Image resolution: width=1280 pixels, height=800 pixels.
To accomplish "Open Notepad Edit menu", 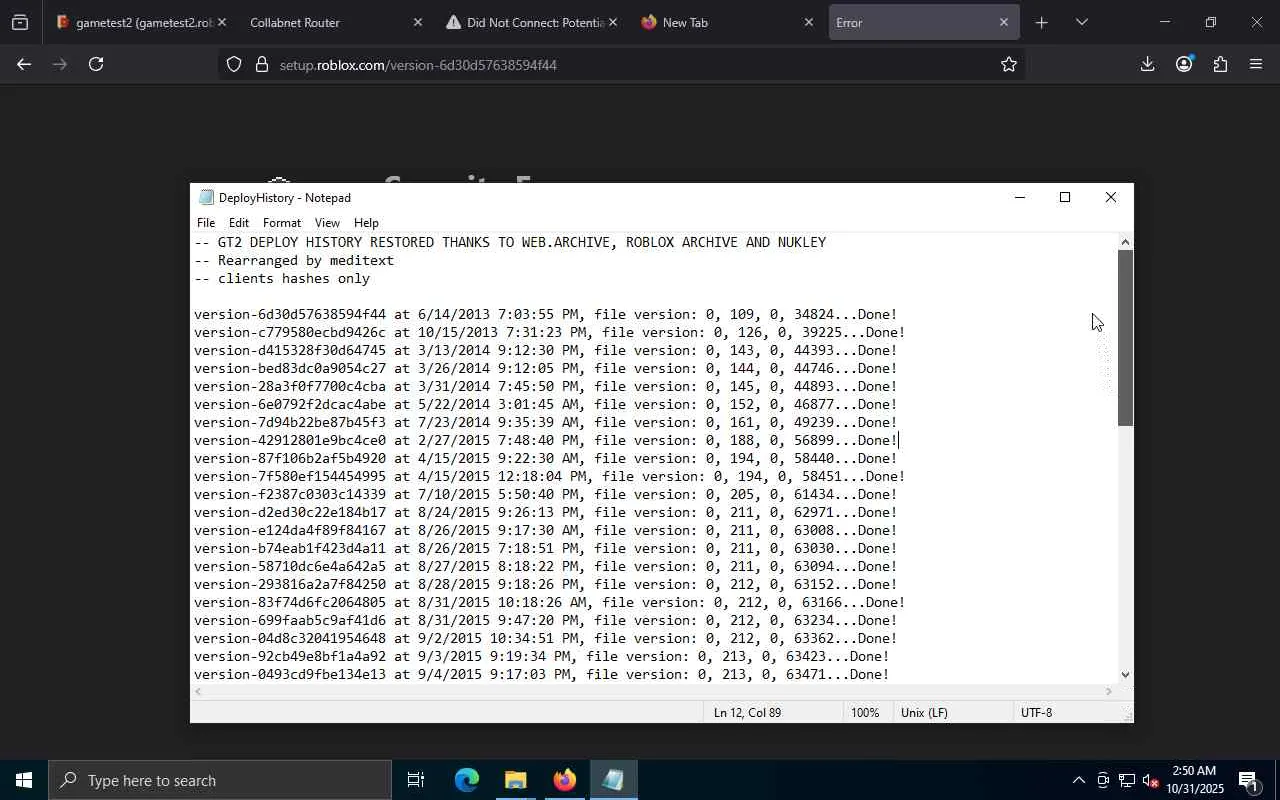I will click(238, 223).
